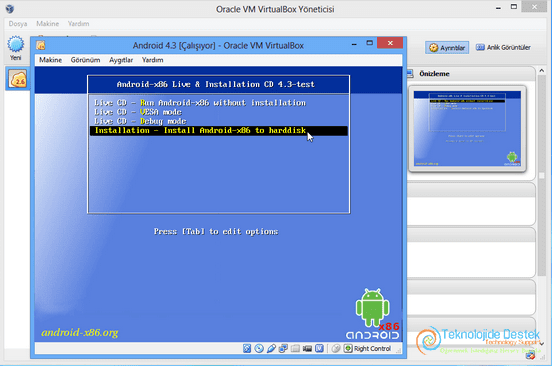The height and width of the screenshot is (366, 552).
Task: Click the keyboard capture host key icon
Action: (348, 348)
